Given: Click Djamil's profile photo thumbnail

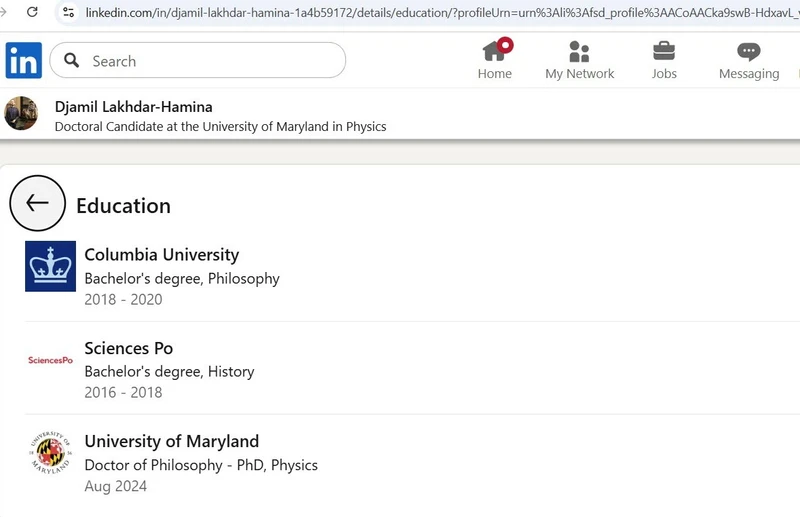Looking at the screenshot, I should click(21, 114).
